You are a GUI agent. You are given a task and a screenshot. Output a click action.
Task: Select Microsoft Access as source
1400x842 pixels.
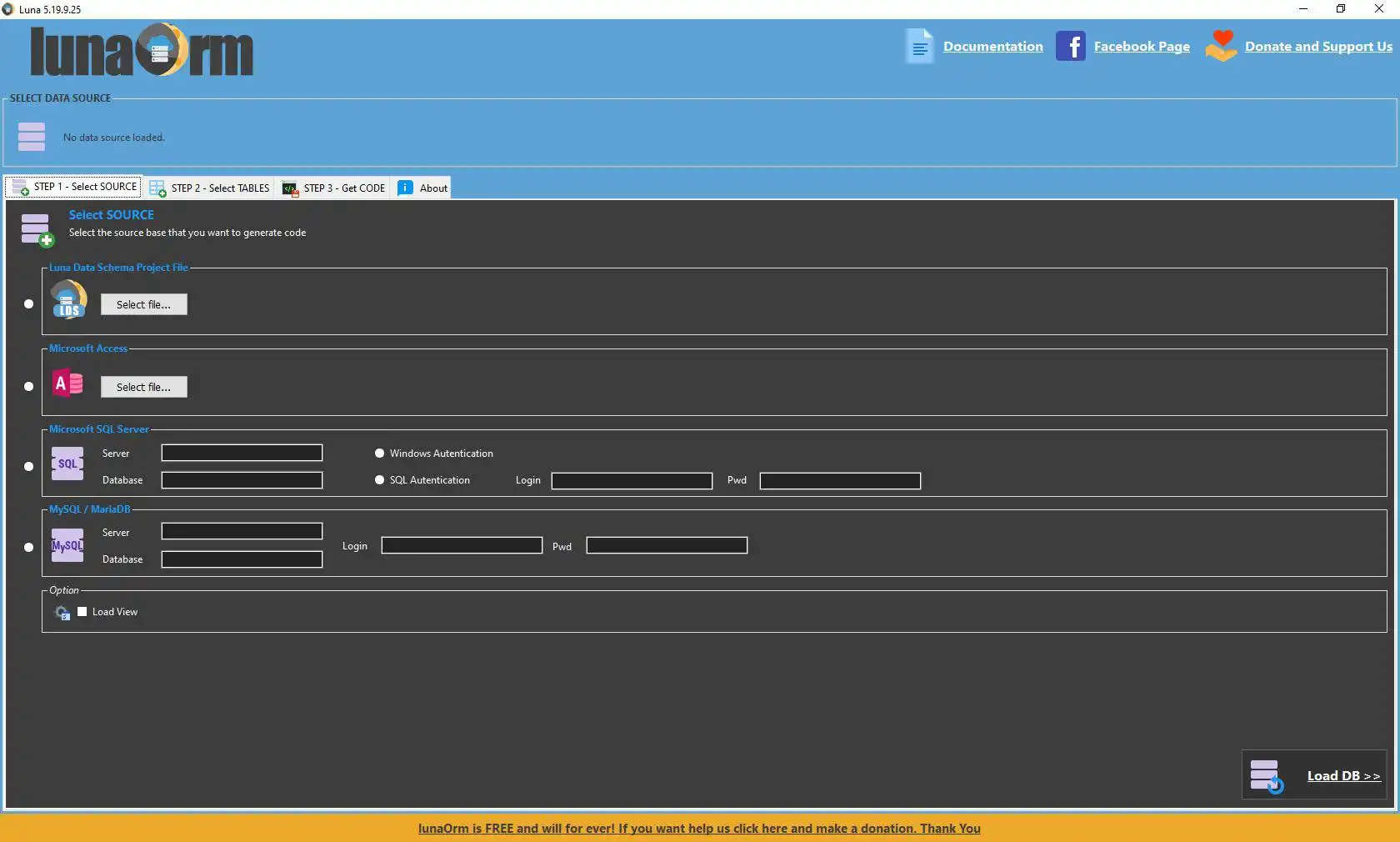point(29,387)
